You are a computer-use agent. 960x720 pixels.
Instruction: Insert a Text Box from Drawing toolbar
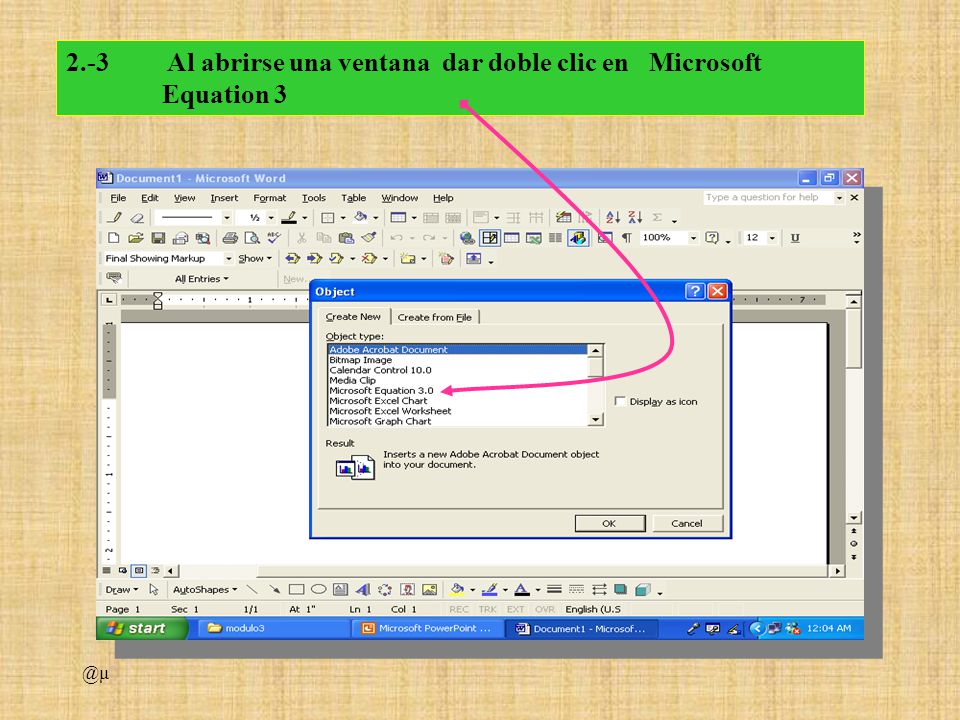(340, 590)
